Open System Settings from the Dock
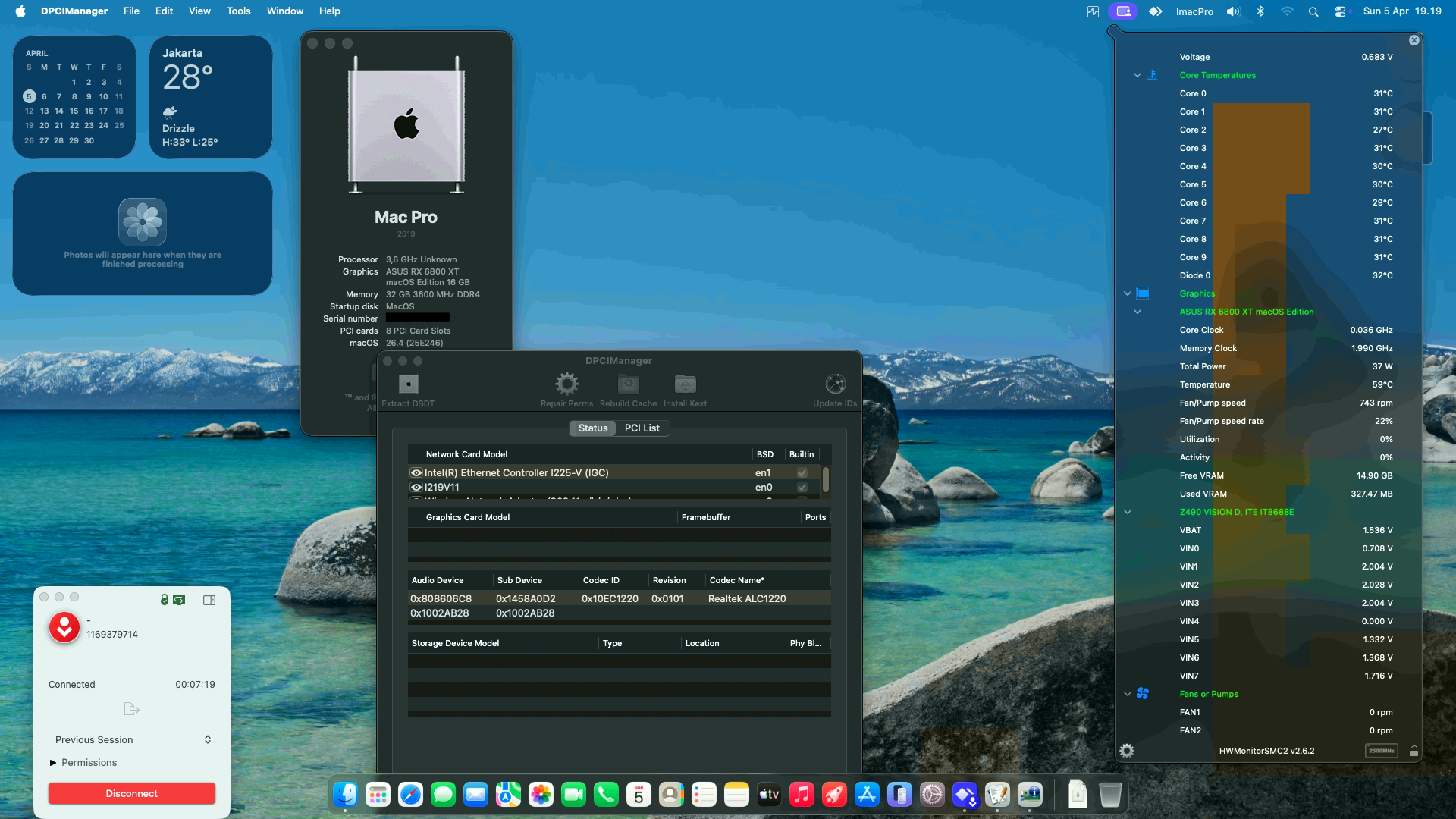1456x819 pixels. [932, 794]
